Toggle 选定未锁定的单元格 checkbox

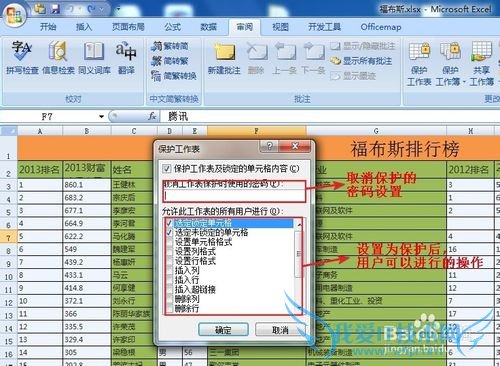click(169, 232)
